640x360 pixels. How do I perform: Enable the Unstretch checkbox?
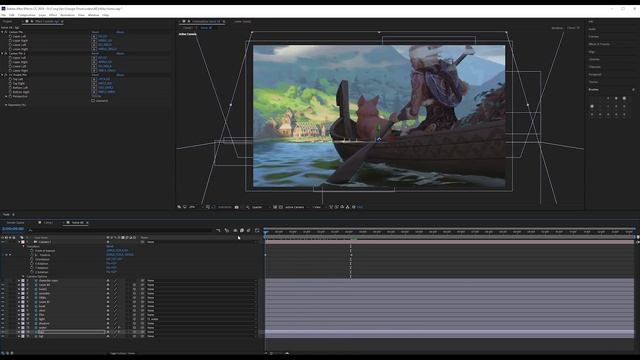coord(93,100)
